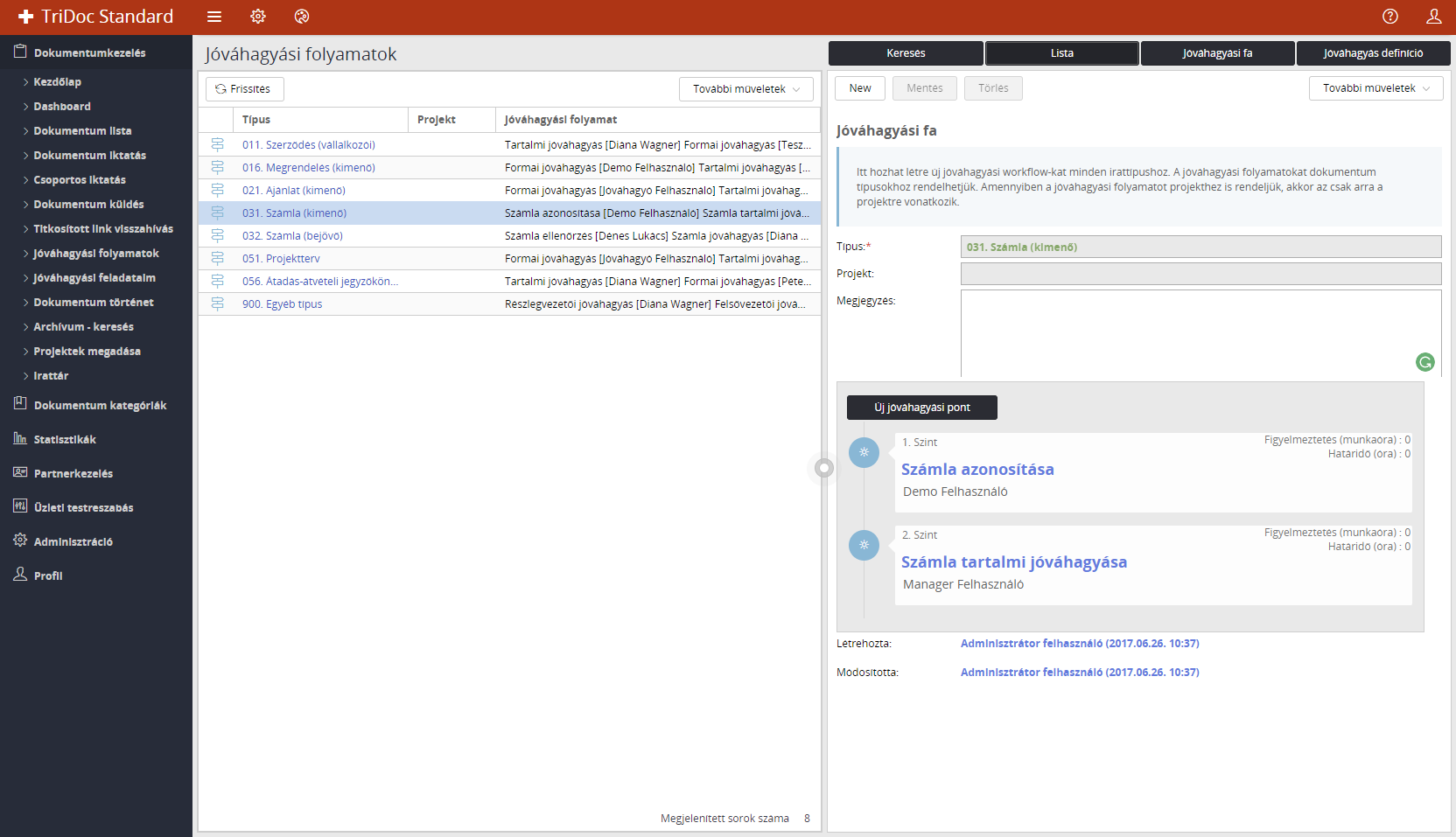The height and width of the screenshot is (837, 1456).
Task: Click the gear node icon of 2. Szint
Action: (864, 545)
